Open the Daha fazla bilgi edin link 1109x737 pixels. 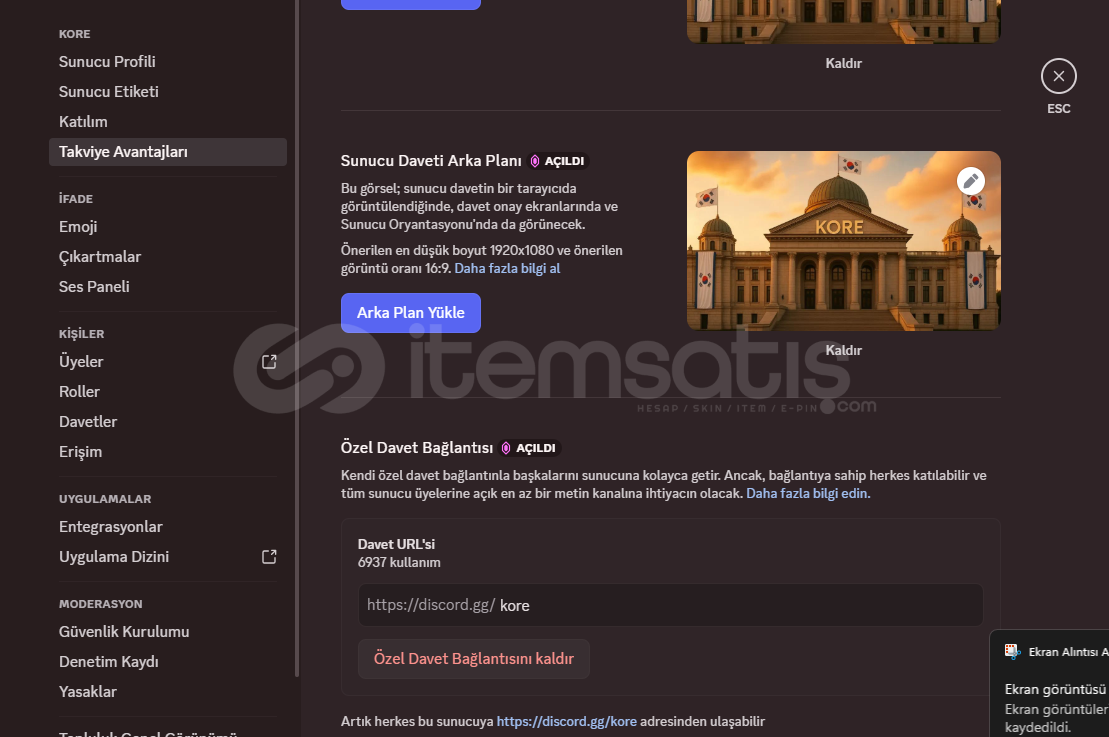(808, 494)
